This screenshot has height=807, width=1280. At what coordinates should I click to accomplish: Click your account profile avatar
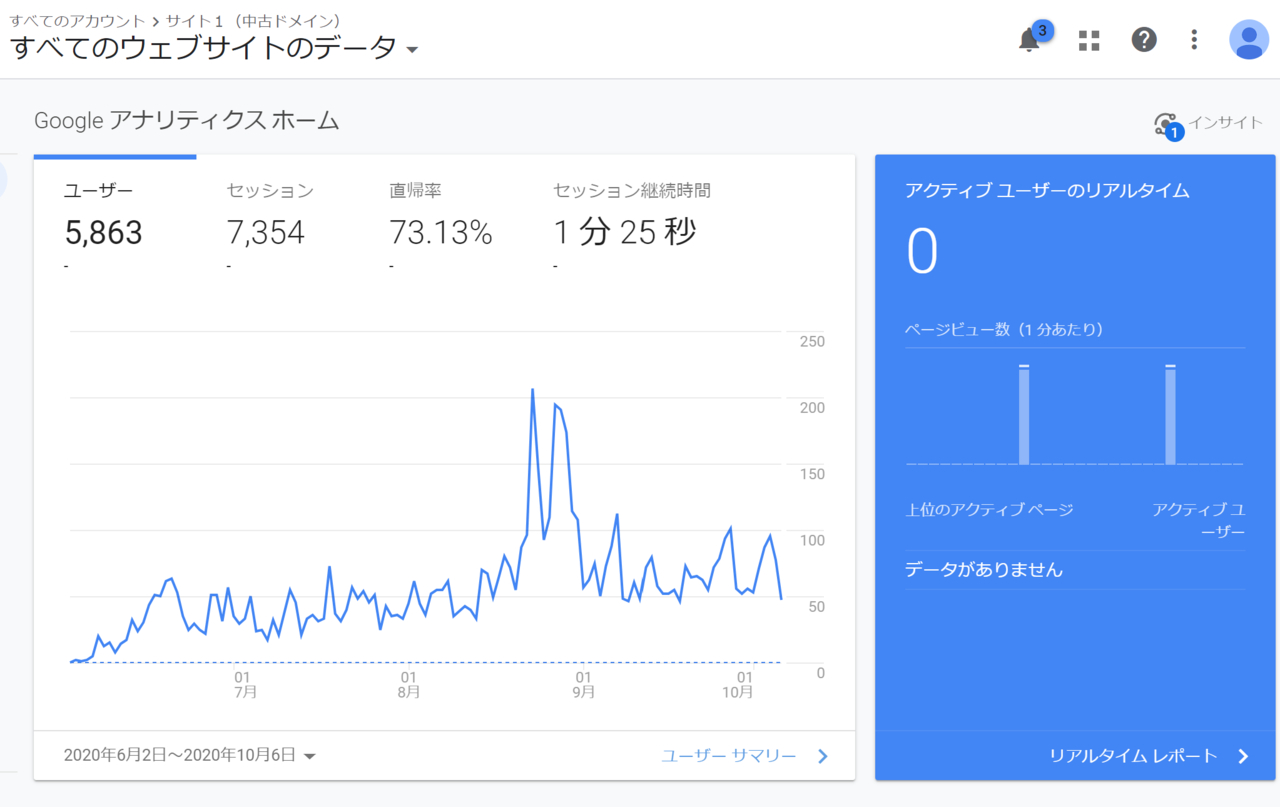(x=1248, y=39)
